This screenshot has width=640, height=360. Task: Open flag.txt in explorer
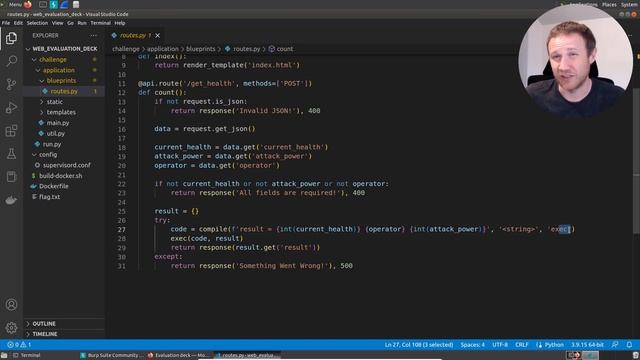tap(49, 197)
